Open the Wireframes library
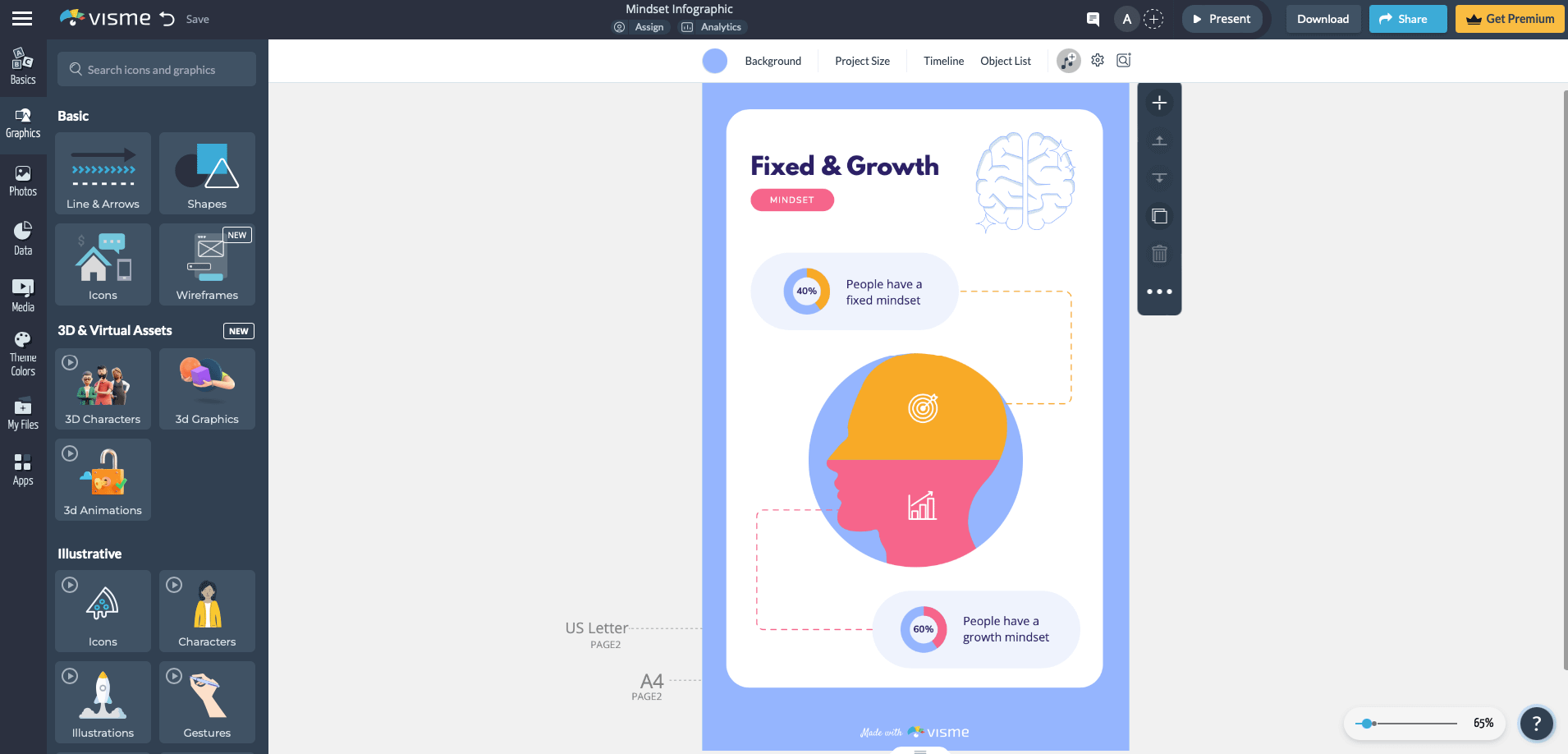This screenshot has height=754, width=1568. tap(207, 264)
